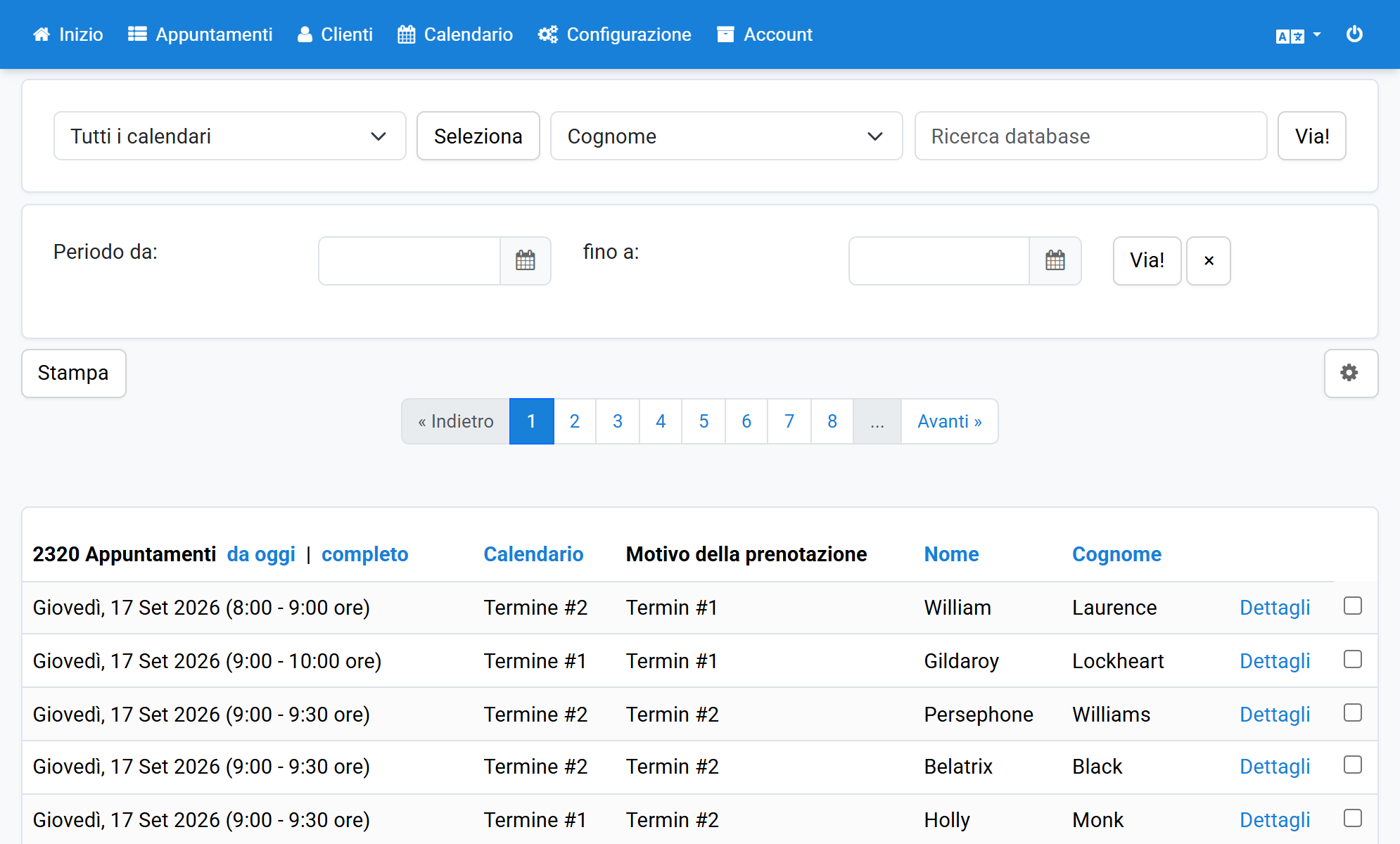Click Via! button for period filter
The height and width of the screenshot is (844, 1400).
tap(1147, 261)
